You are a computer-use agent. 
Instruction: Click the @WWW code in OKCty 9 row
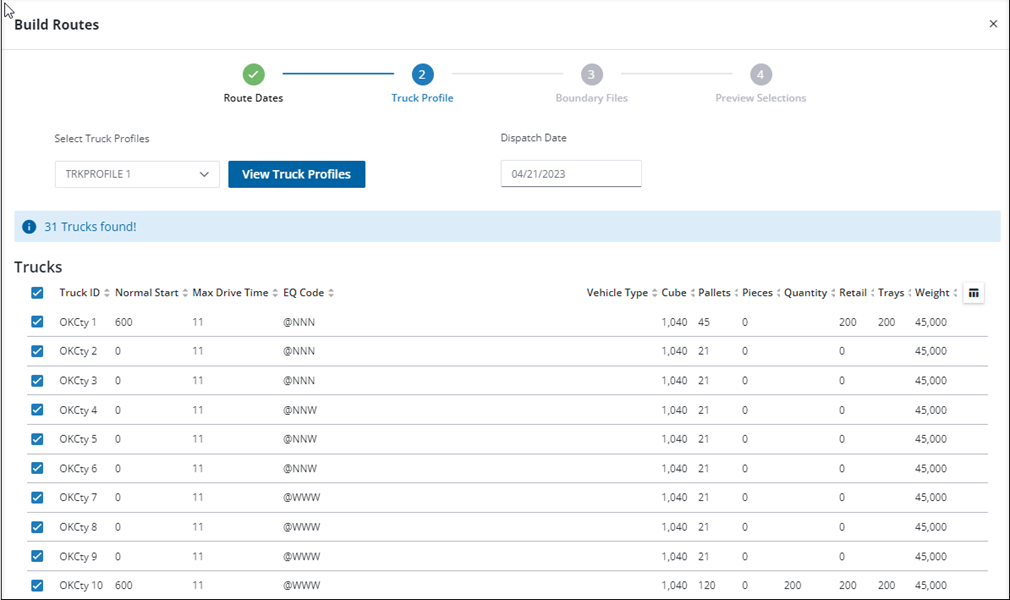[301, 556]
